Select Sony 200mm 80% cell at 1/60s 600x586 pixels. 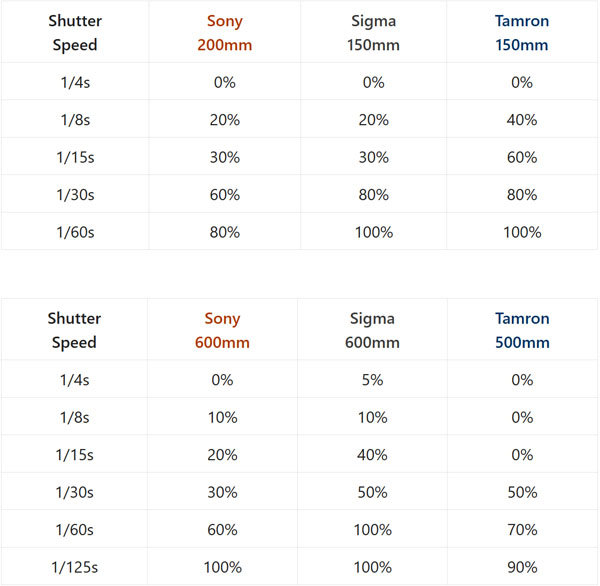pyautogui.click(x=225, y=232)
